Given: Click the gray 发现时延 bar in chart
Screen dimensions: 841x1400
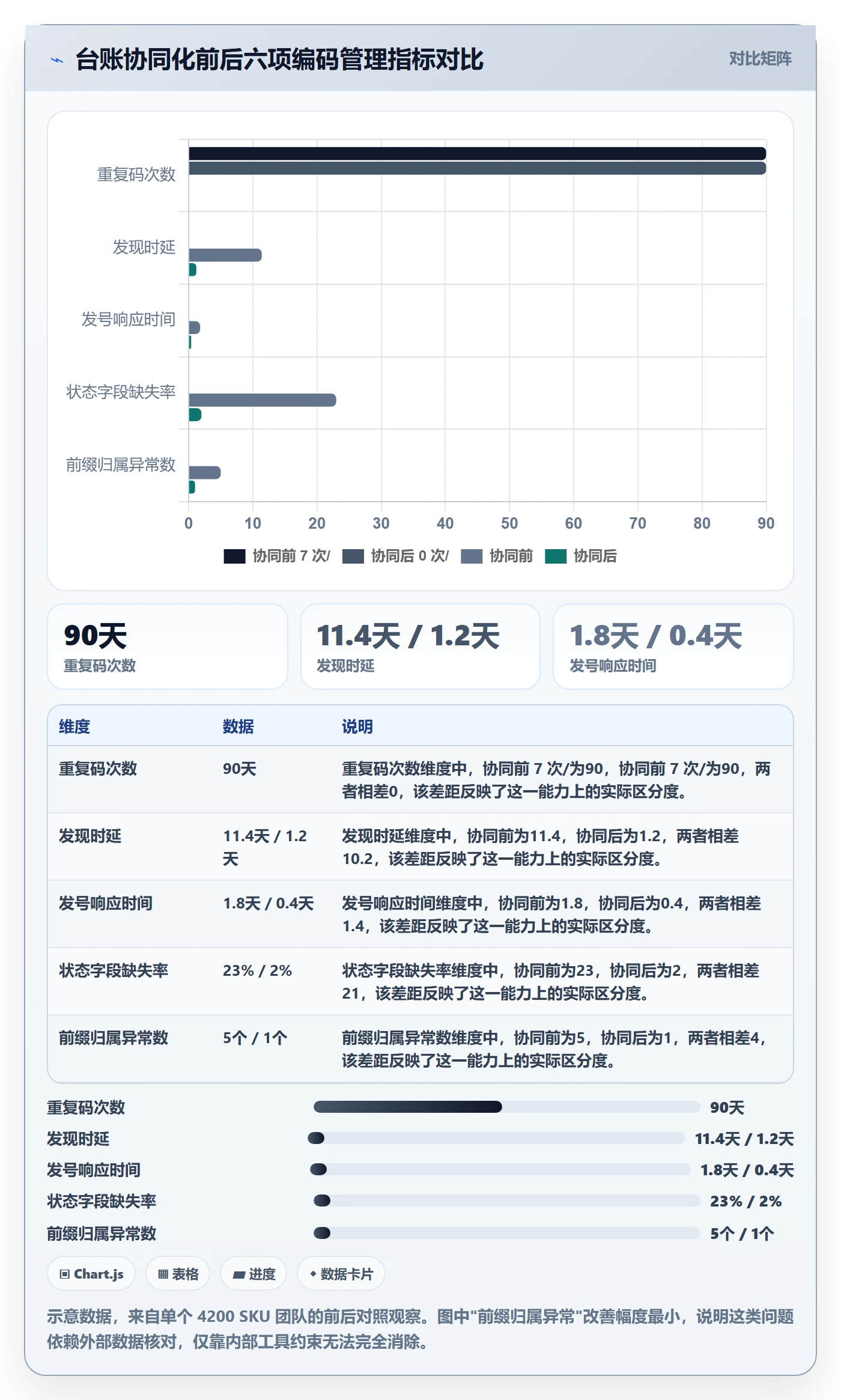Looking at the screenshot, I should [225, 255].
